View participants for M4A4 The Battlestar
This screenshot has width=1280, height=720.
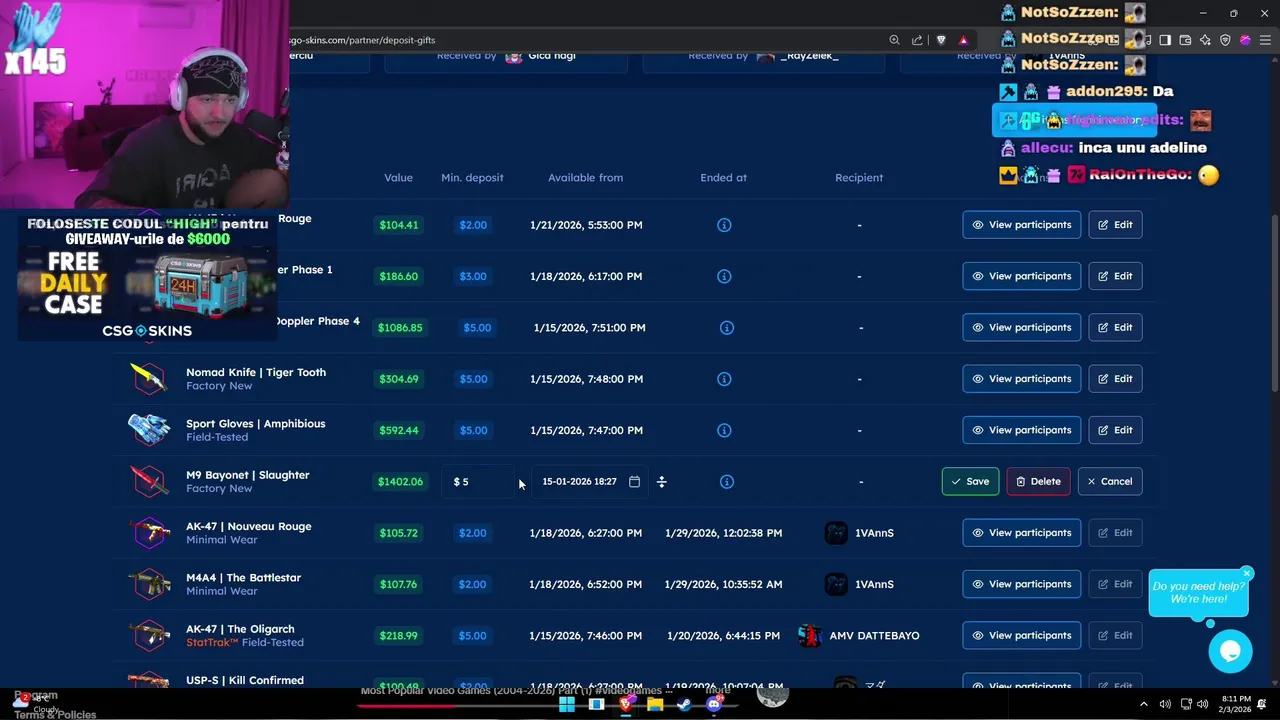tap(1021, 584)
